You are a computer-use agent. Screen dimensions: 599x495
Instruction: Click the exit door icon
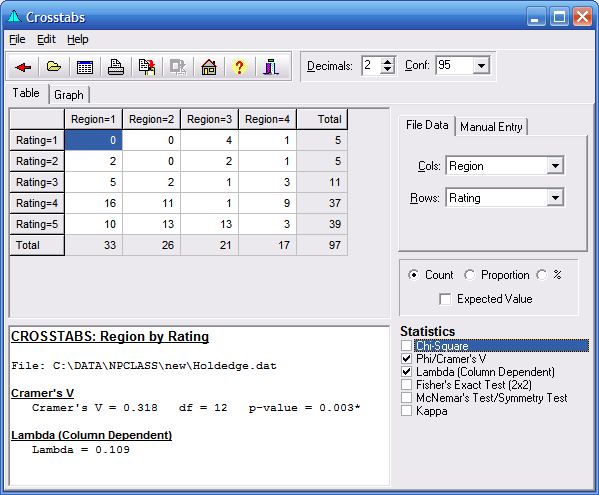[x=270, y=67]
